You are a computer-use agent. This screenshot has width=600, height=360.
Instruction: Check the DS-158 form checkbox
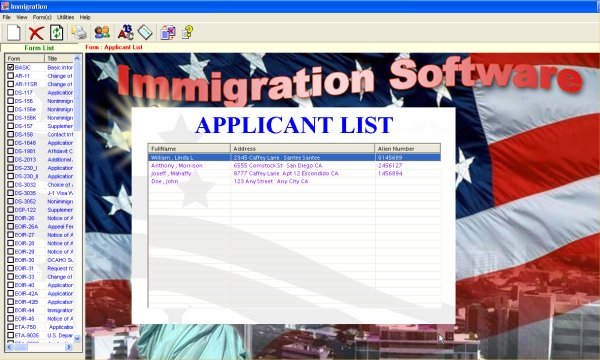pyautogui.click(x=10, y=134)
